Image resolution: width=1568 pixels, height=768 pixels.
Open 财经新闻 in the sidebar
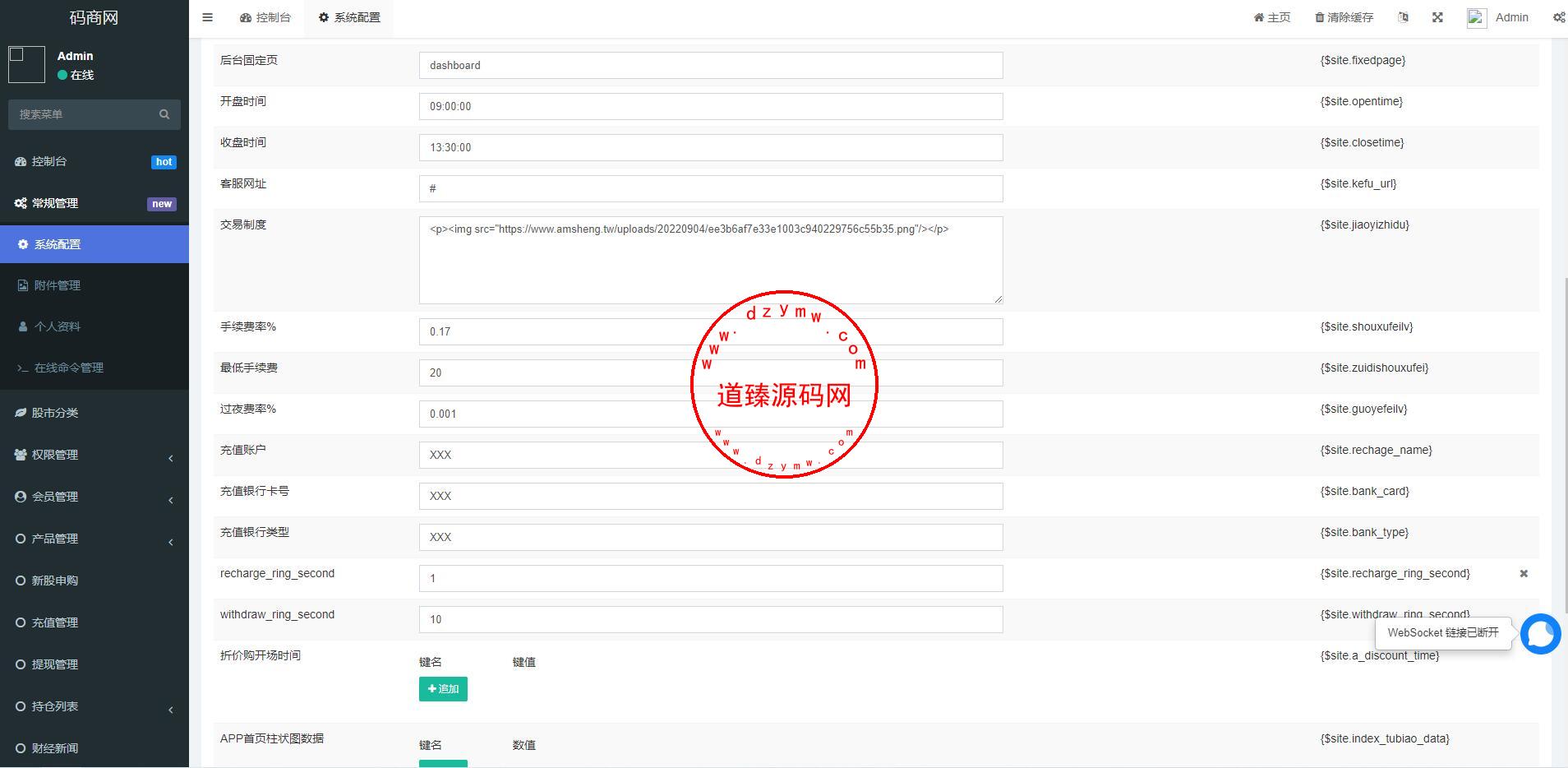[x=95, y=748]
